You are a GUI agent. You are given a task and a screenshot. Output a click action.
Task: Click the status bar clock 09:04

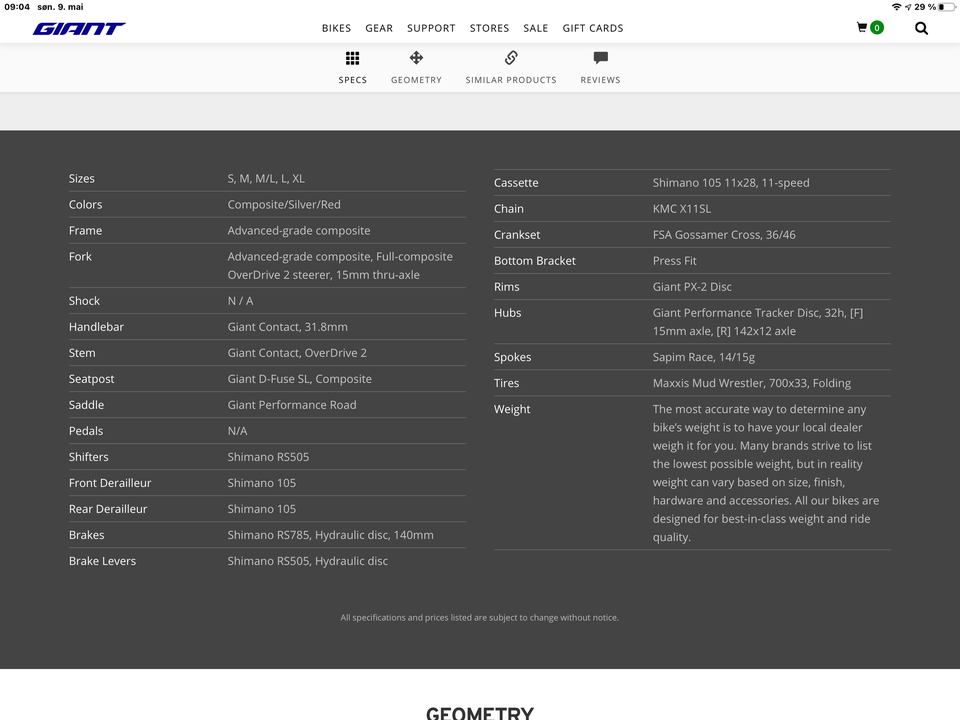[x=17, y=7]
